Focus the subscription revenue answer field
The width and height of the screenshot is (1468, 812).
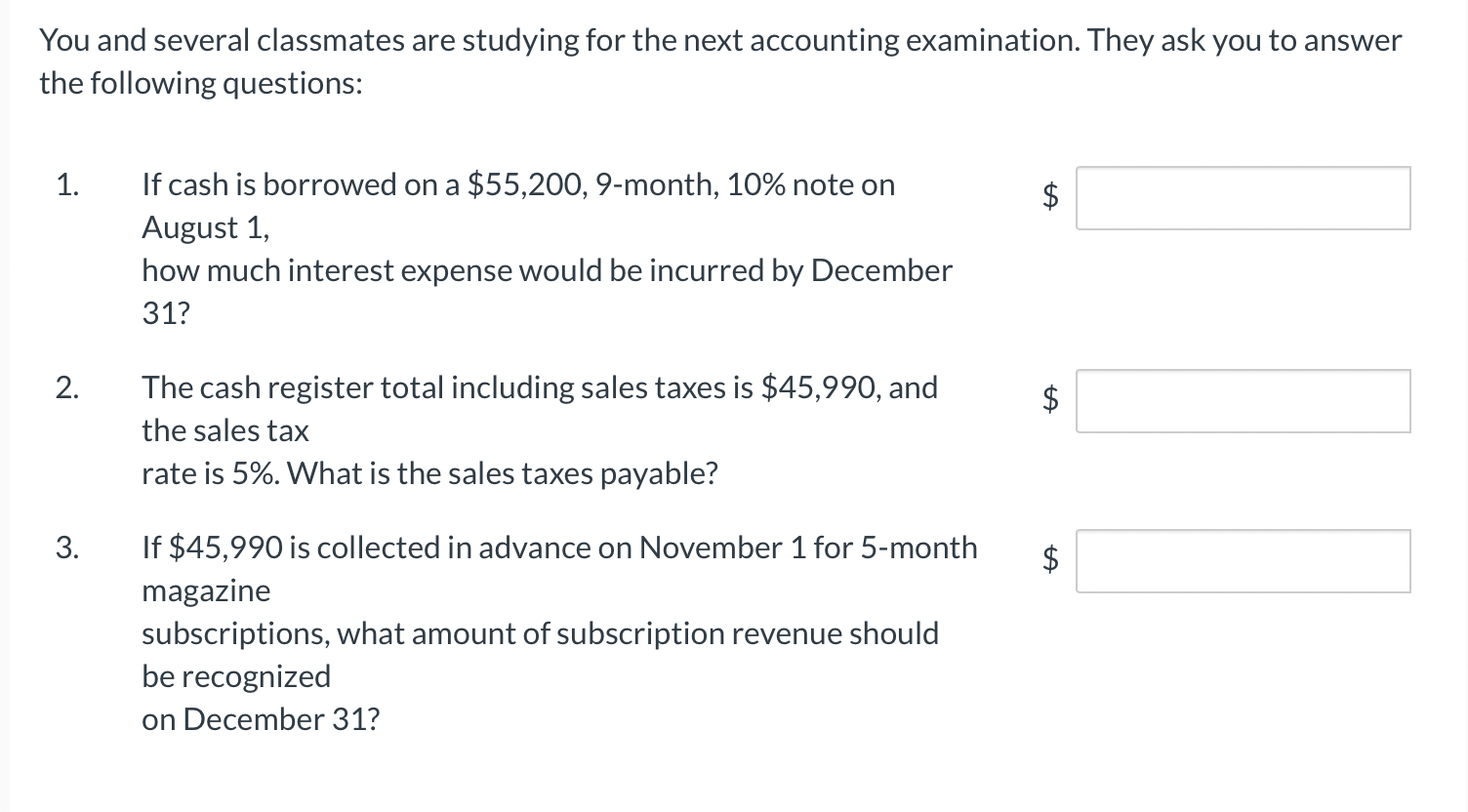coord(1243,561)
